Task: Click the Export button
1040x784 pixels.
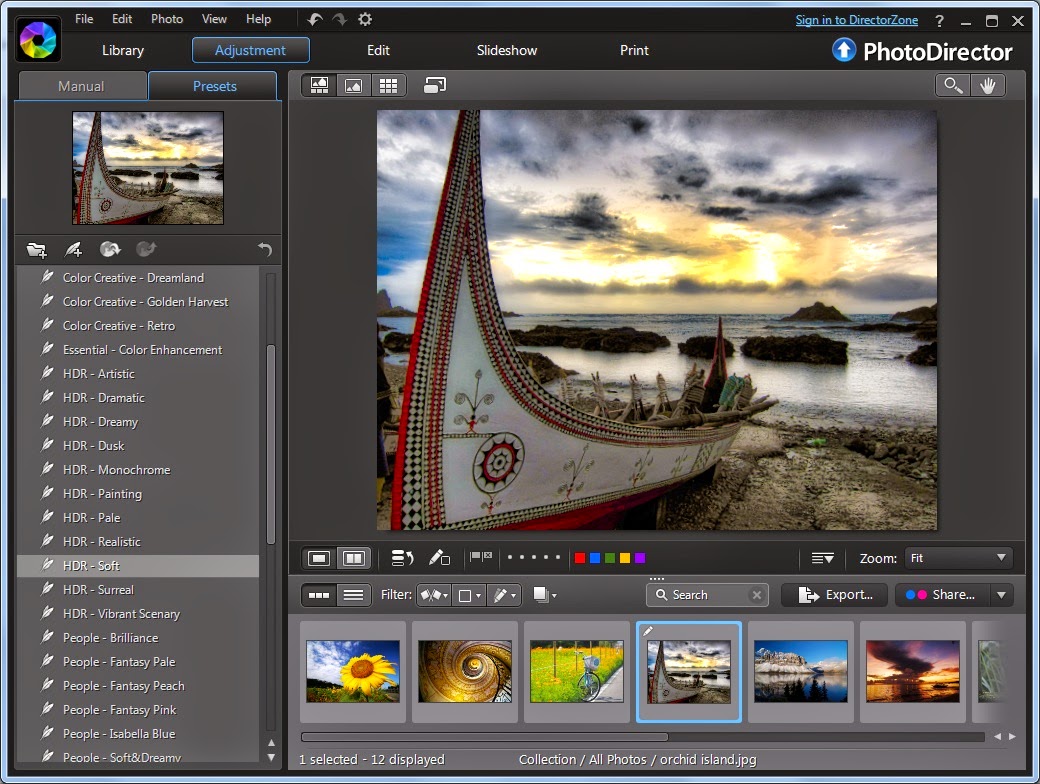Action: pyautogui.click(x=836, y=595)
